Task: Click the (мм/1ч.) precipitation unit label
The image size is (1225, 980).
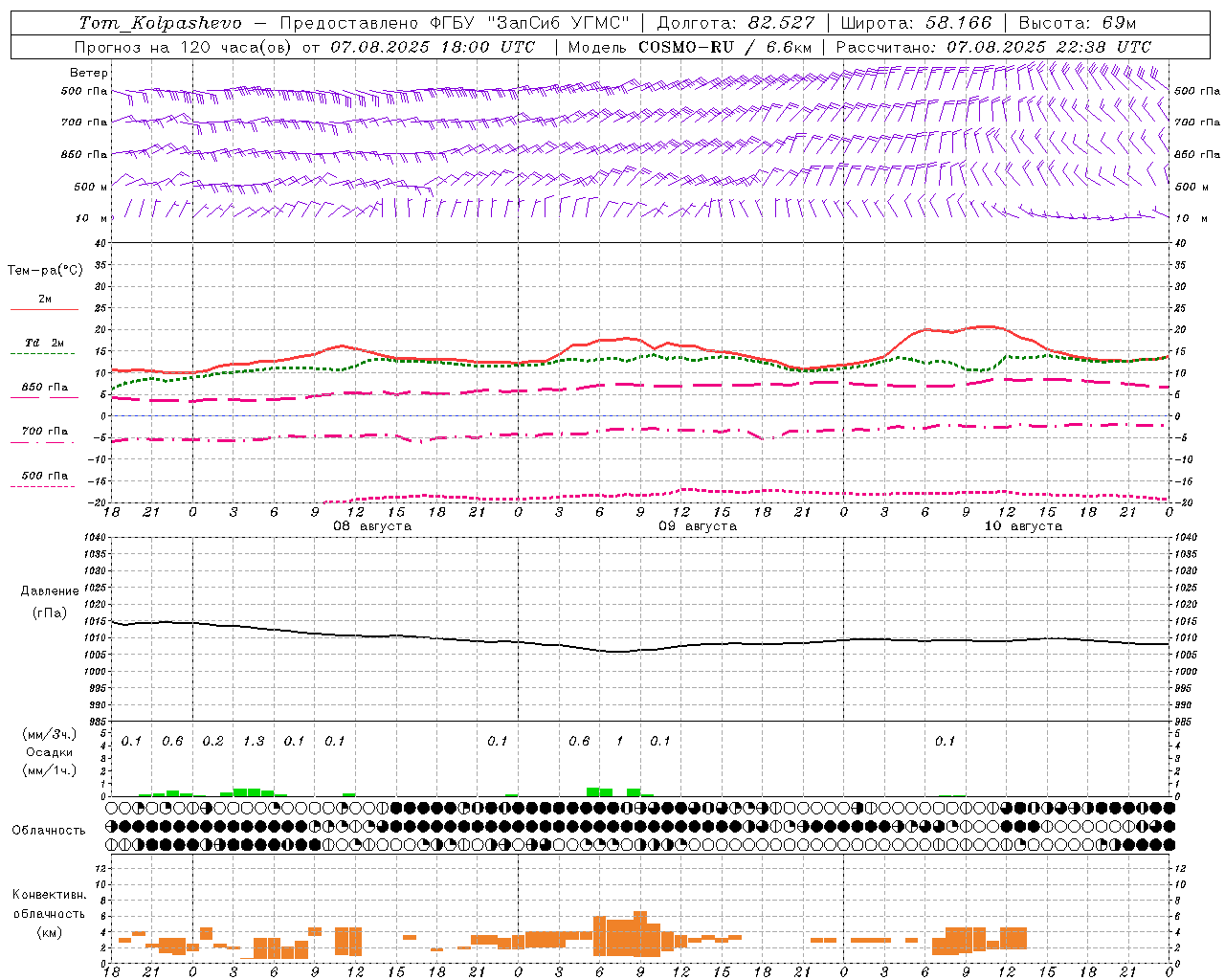Action: [x=50, y=770]
